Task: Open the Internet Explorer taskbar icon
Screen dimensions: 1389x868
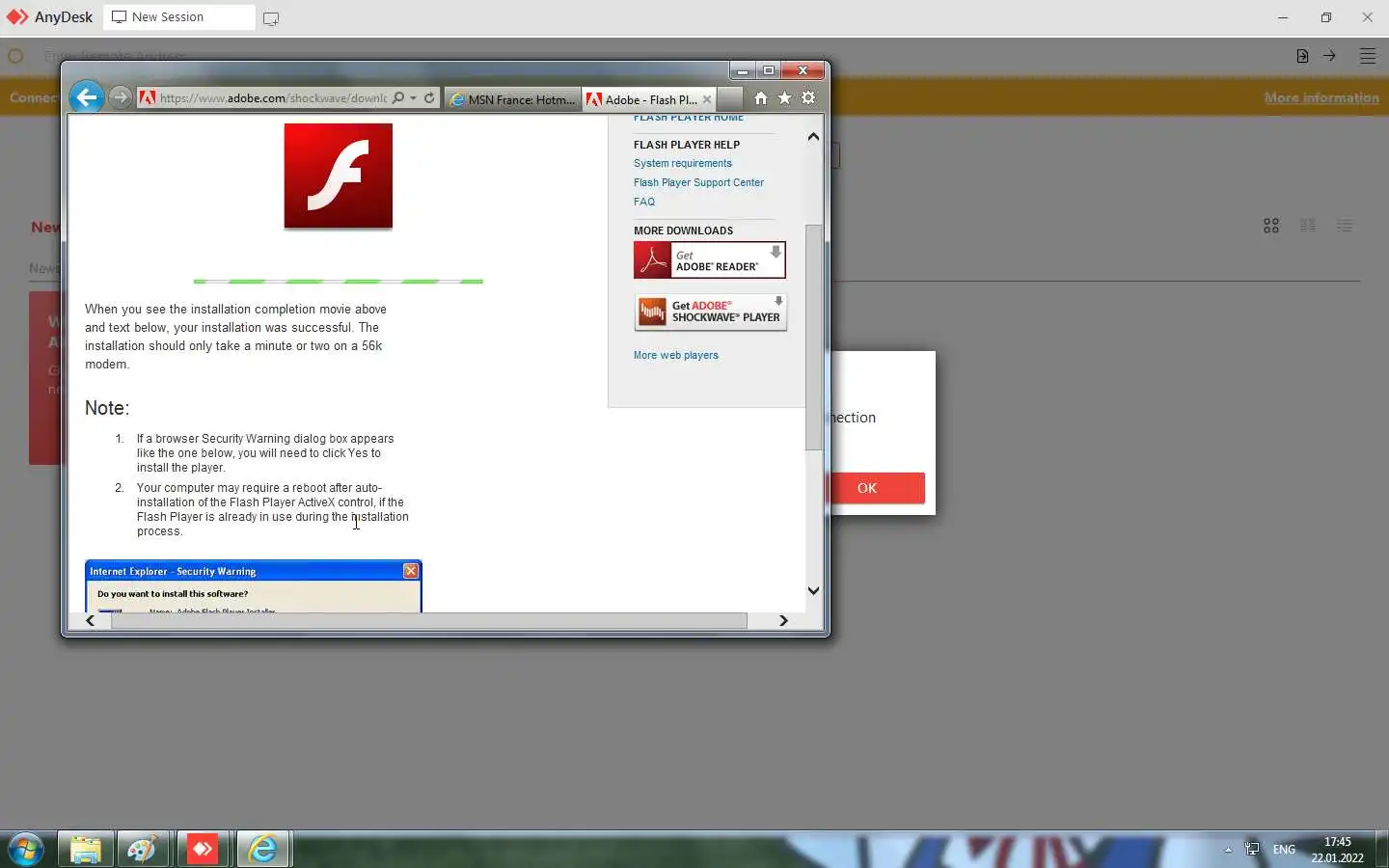Action: point(262,850)
